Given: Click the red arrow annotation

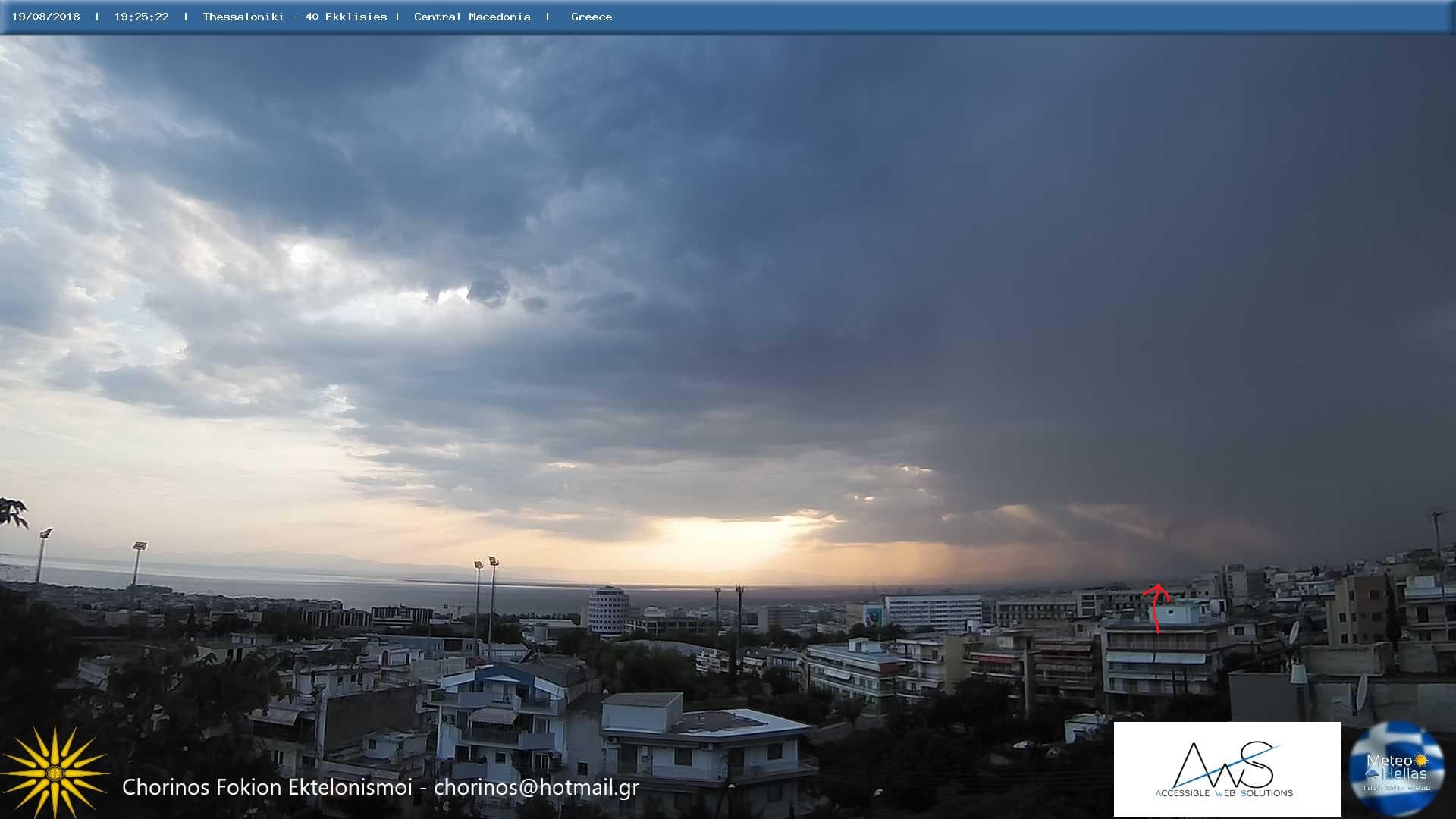Looking at the screenshot, I should [x=1156, y=607].
